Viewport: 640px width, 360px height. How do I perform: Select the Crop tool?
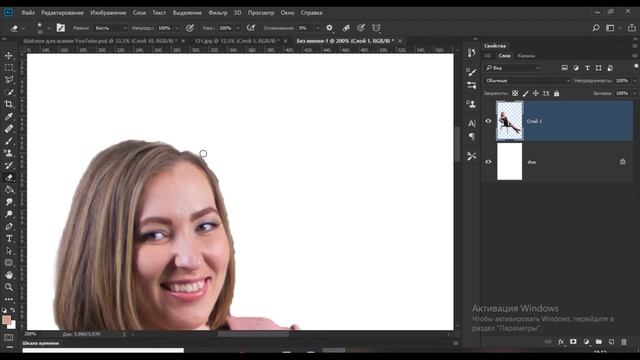point(9,104)
